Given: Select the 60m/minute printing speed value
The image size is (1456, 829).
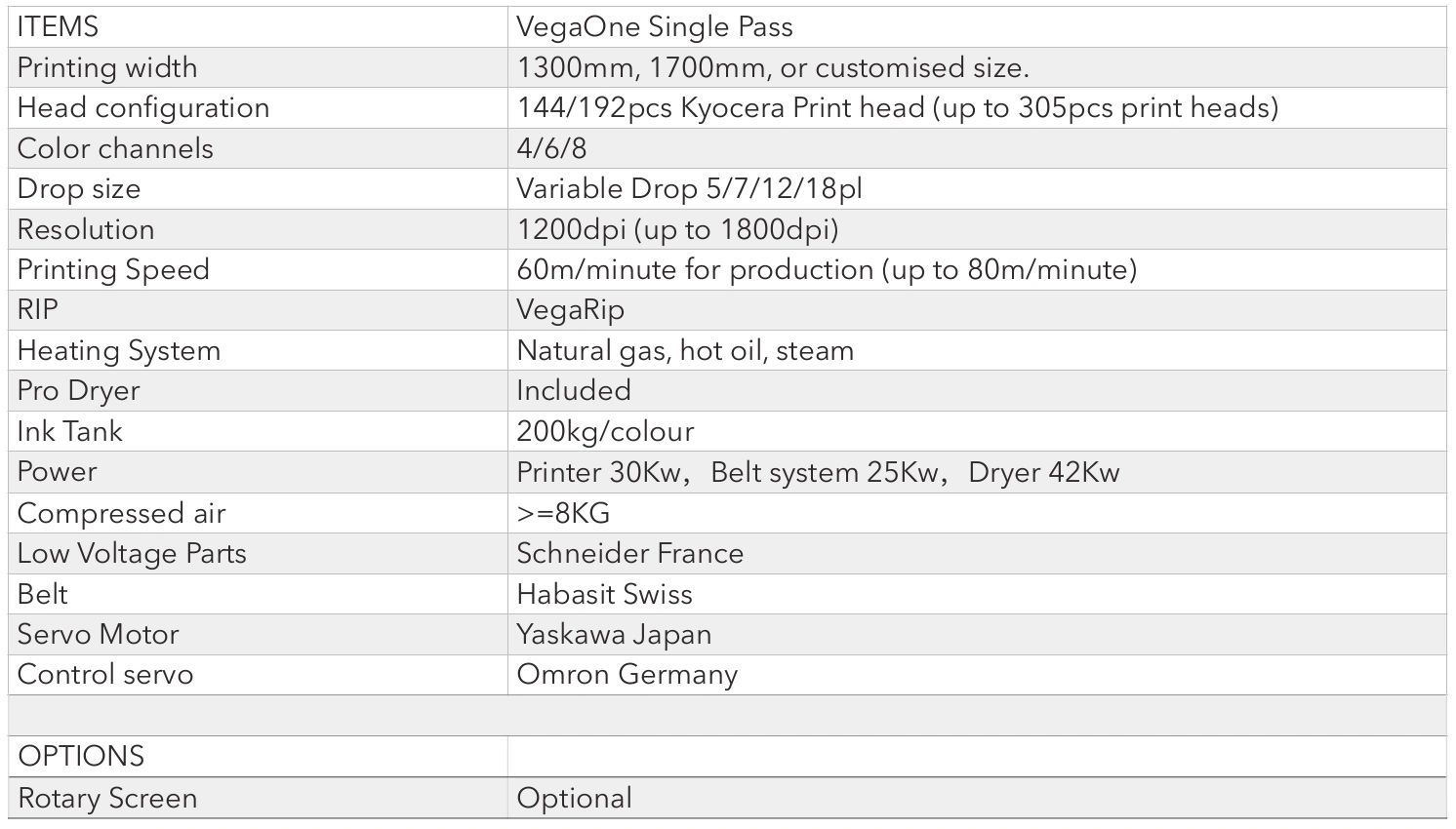Looking at the screenshot, I should (x=827, y=269).
